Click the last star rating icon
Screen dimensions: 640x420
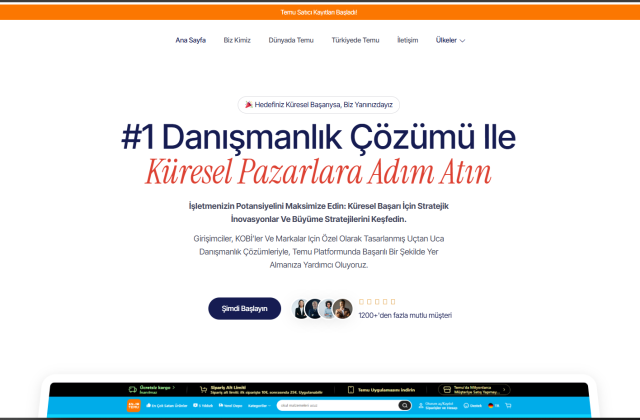click(x=392, y=301)
